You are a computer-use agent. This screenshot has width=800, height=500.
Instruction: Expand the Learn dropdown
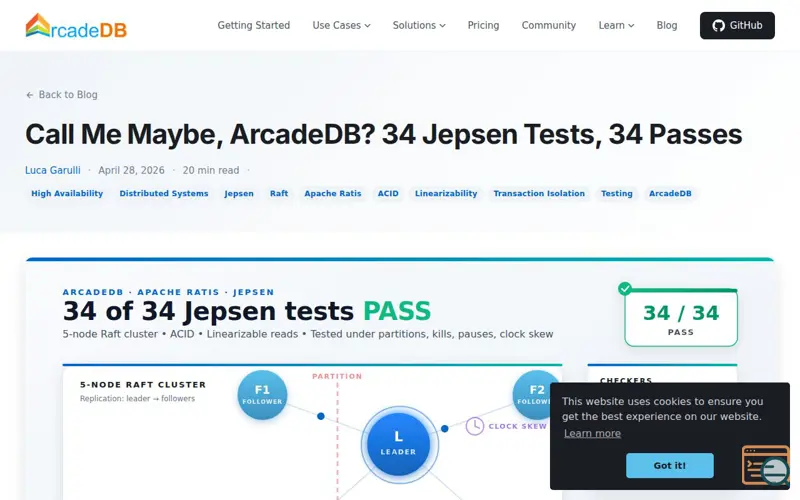coord(616,26)
